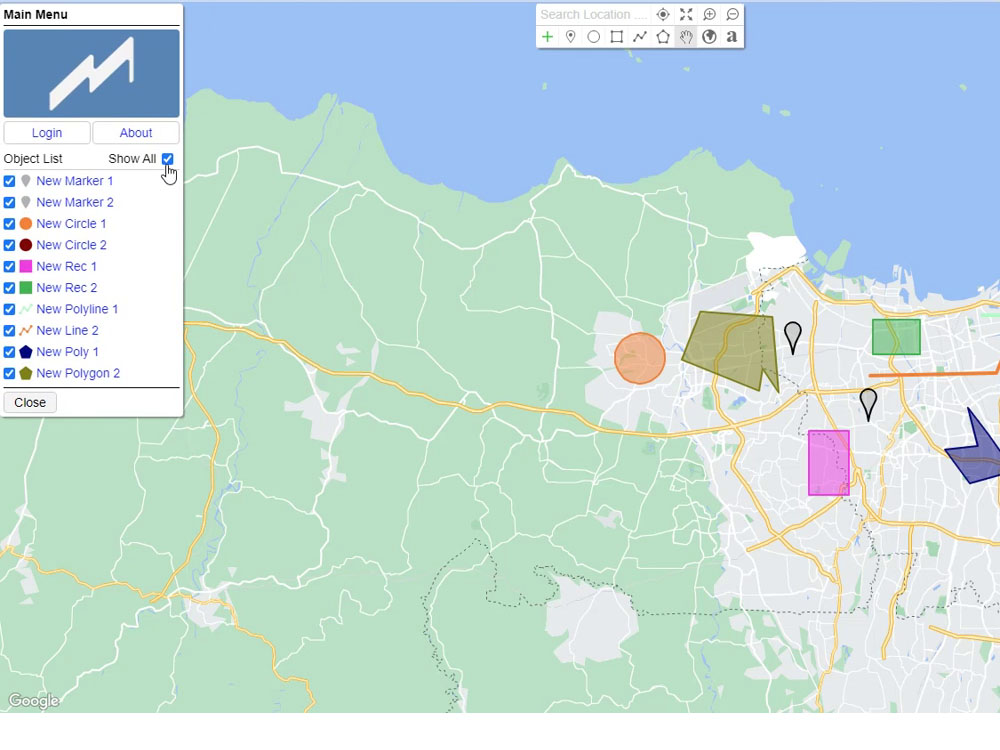Select the polygon drawing tool

(663, 37)
